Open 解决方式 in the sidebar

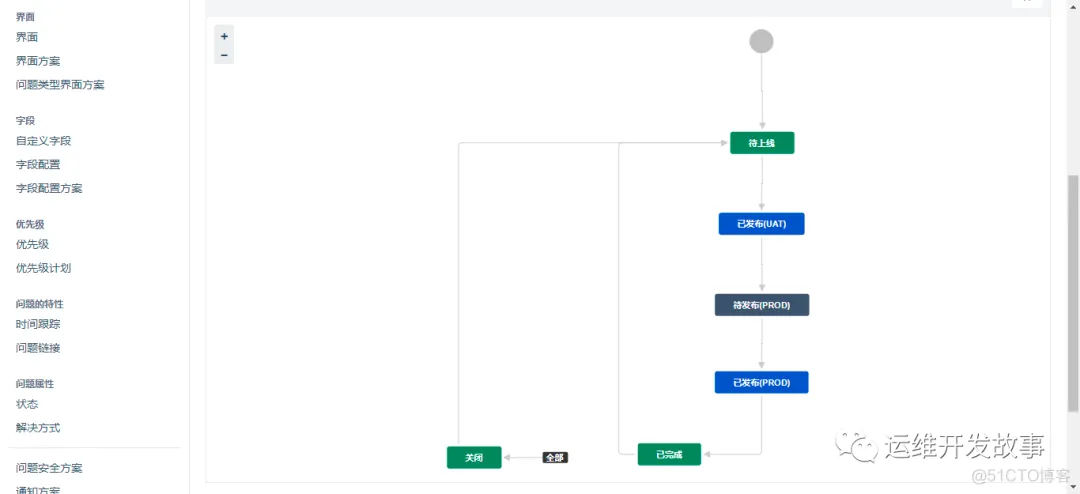38,428
